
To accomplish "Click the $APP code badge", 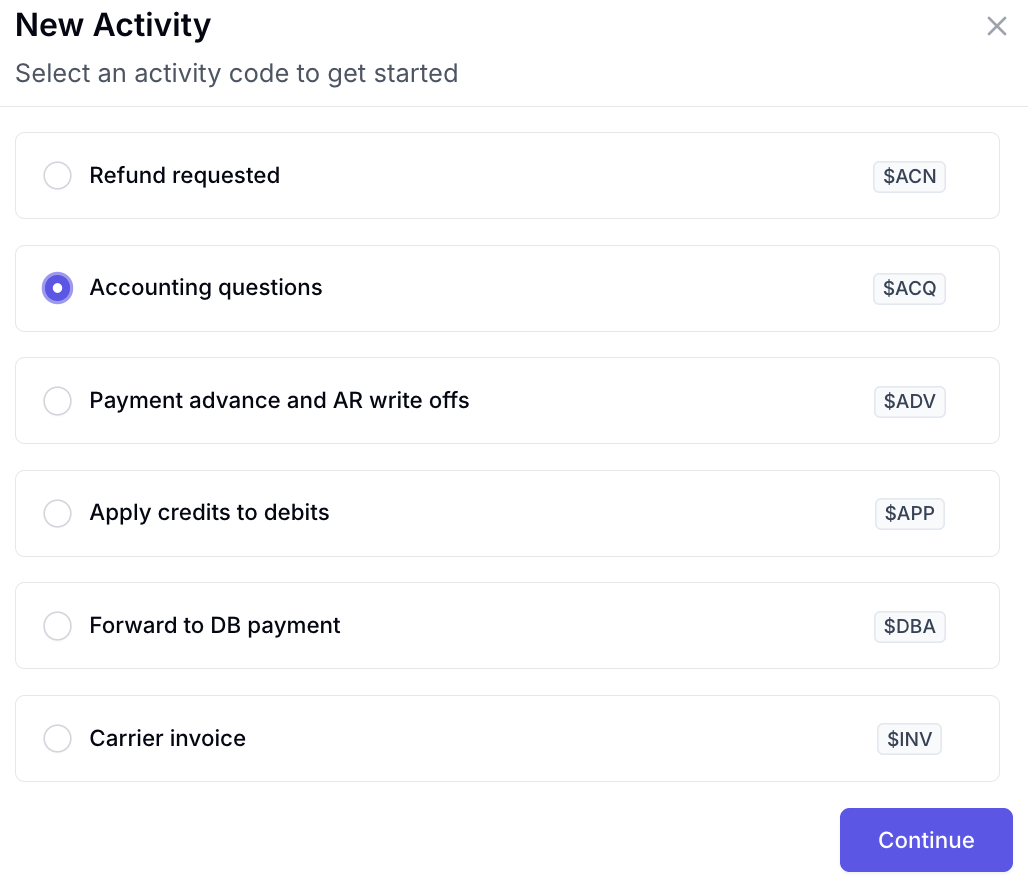I will [x=909, y=513].
